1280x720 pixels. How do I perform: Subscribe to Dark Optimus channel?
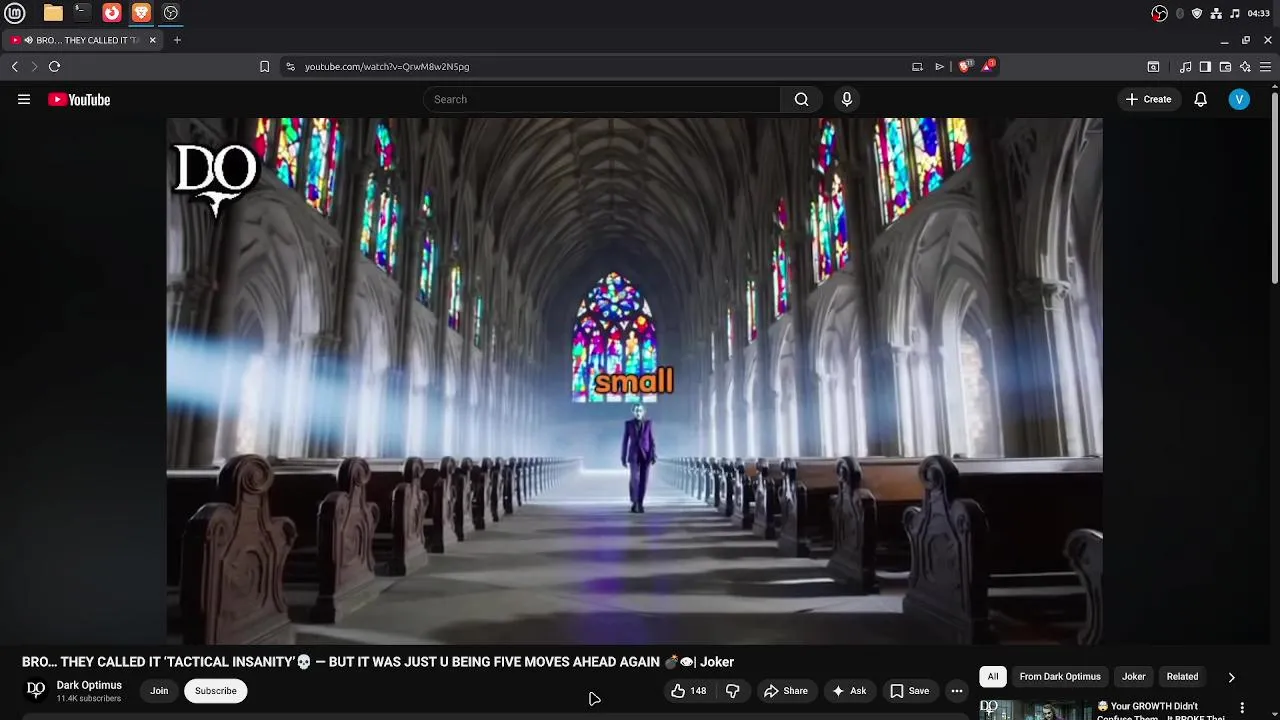216,691
